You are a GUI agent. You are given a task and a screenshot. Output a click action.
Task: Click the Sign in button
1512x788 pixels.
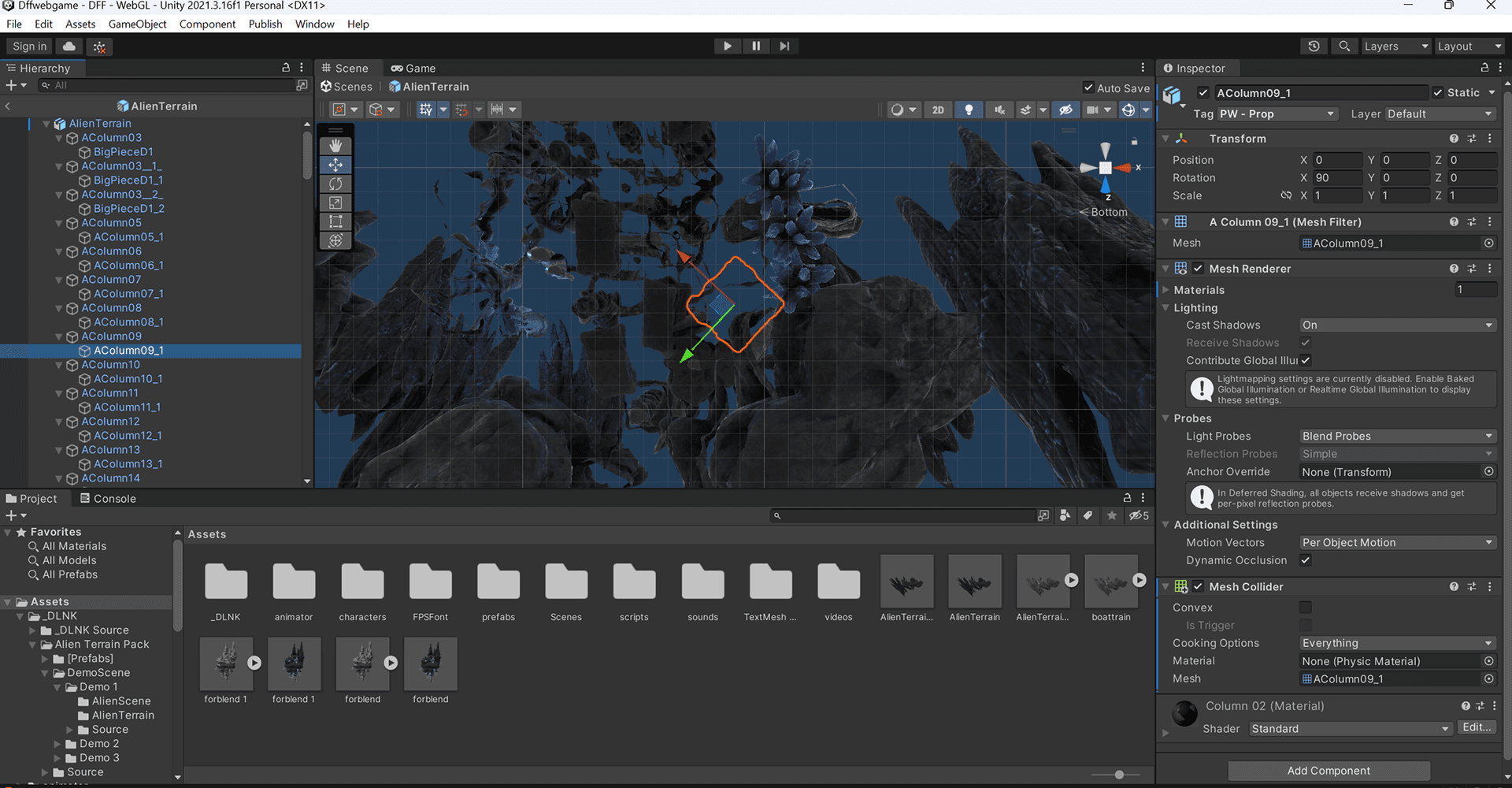[x=29, y=46]
